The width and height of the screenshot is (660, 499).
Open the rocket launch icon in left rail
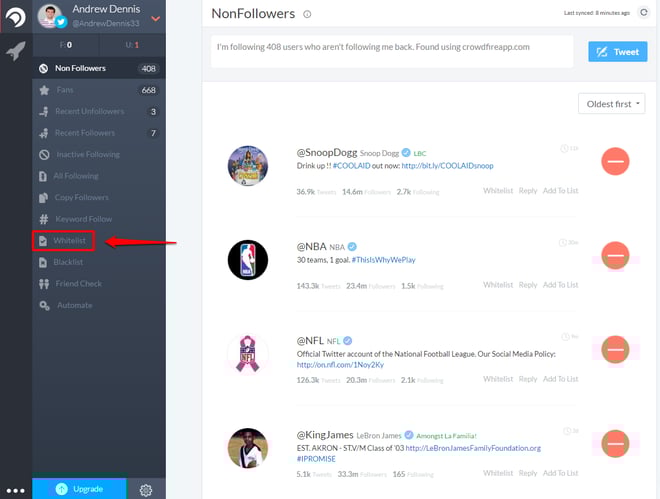[x=16, y=50]
